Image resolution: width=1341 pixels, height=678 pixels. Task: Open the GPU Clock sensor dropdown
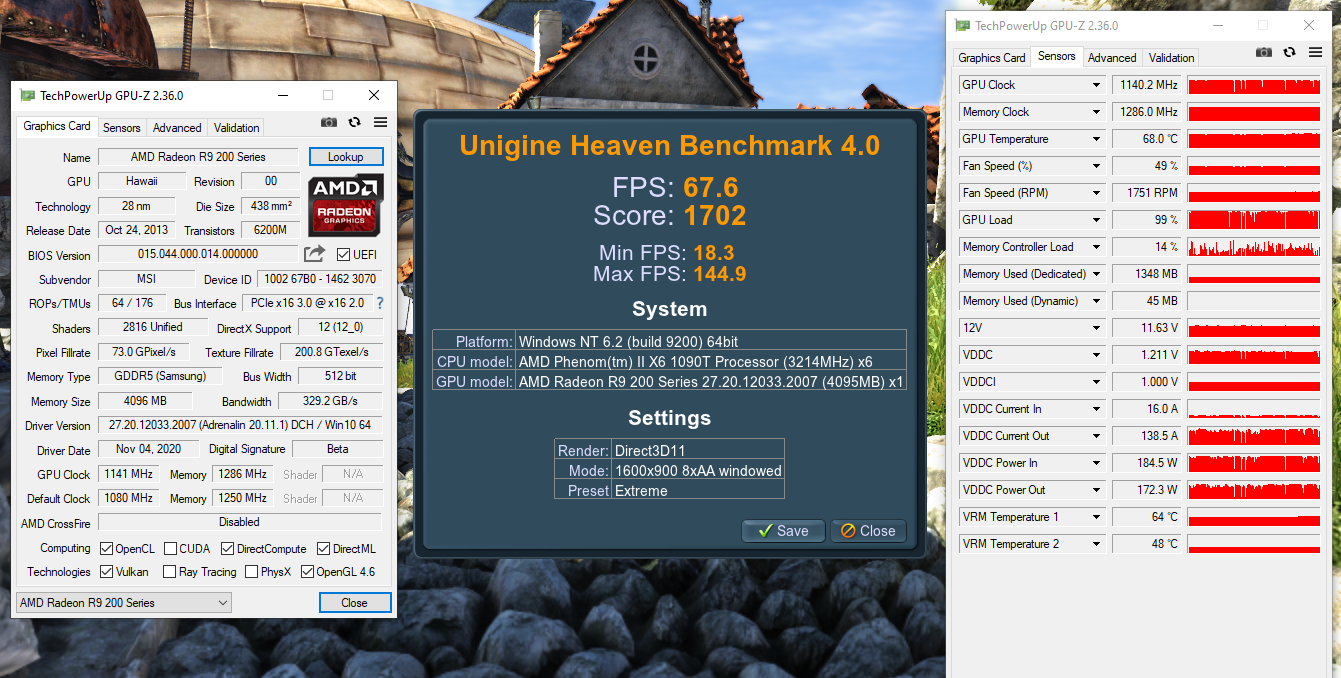tap(1096, 85)
